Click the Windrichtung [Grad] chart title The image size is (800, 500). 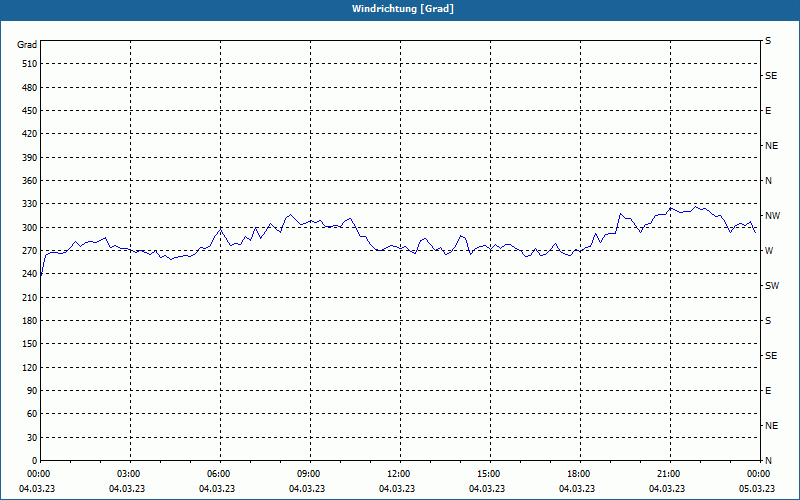(403, 9)
